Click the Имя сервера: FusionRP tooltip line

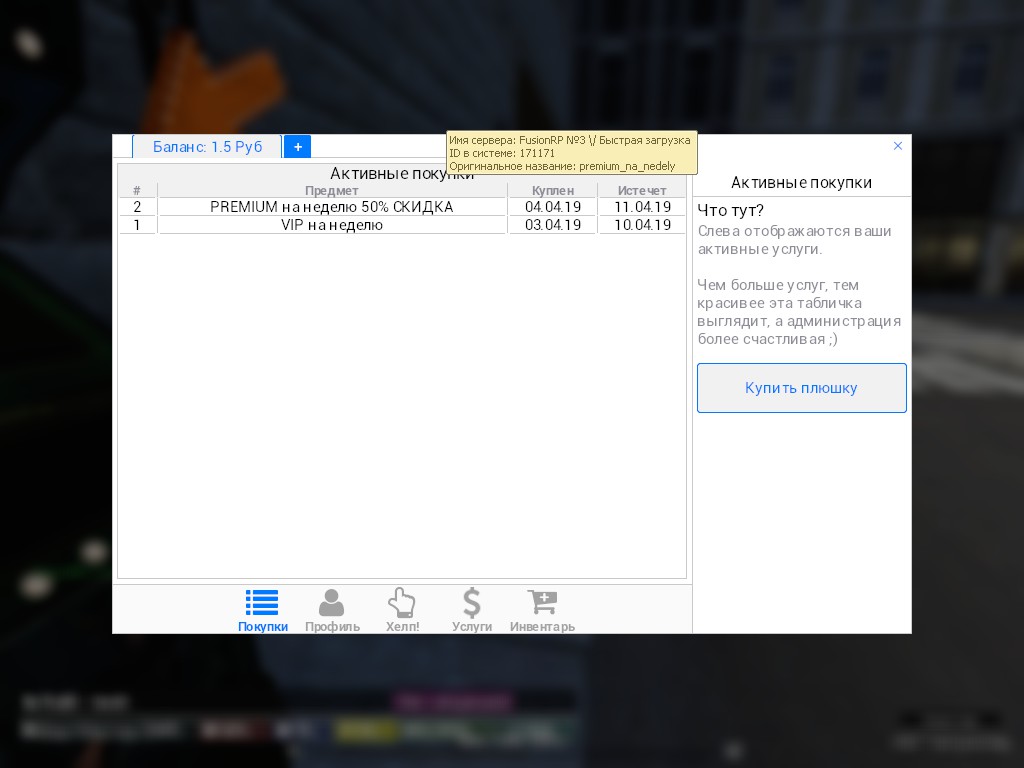pyautogui.click(x=569, y=140)
